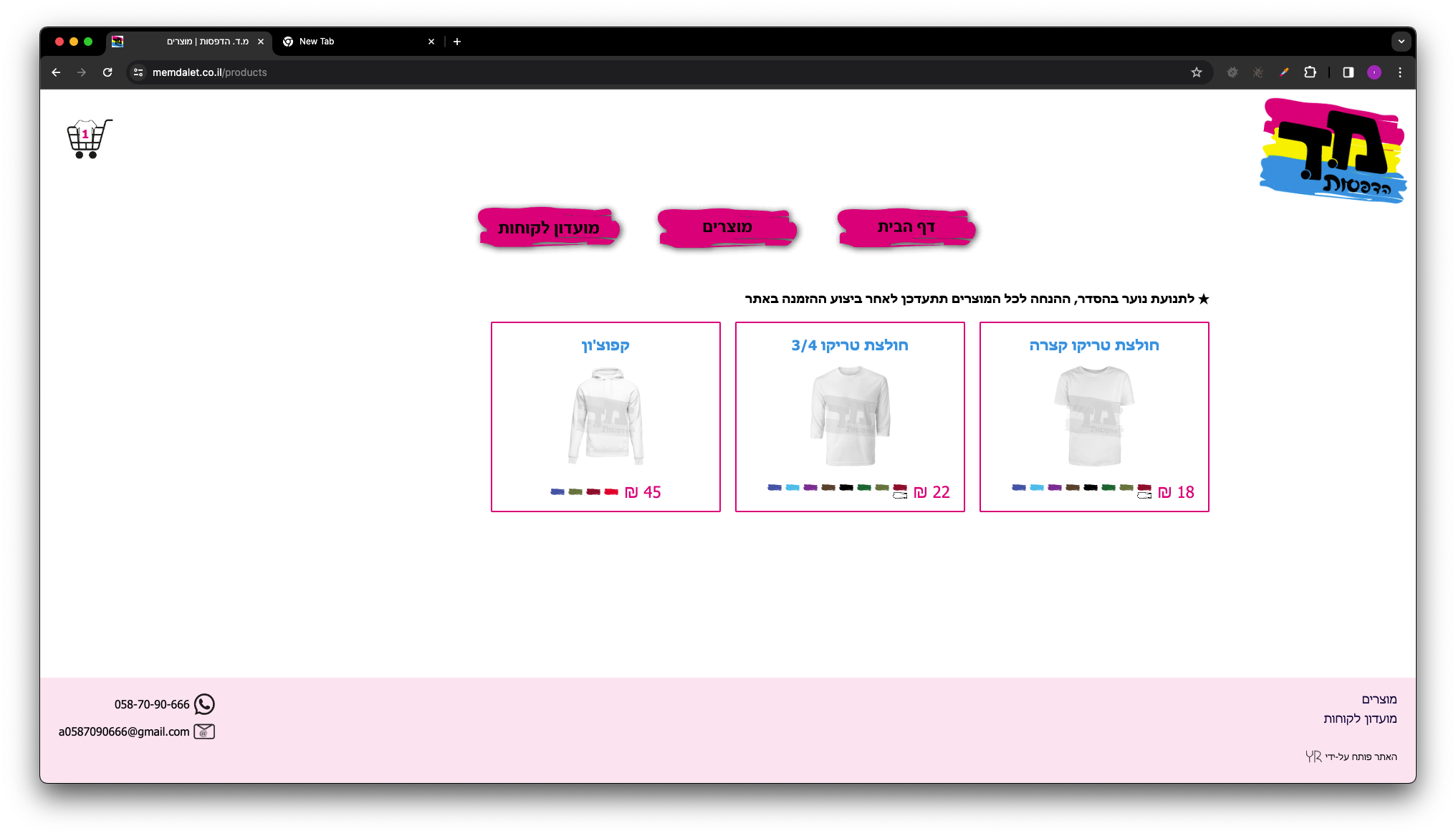This screenshot has width=1456, height=836.
Task: Click the 18 ₪ price
Action: (x=1176, y=492)
